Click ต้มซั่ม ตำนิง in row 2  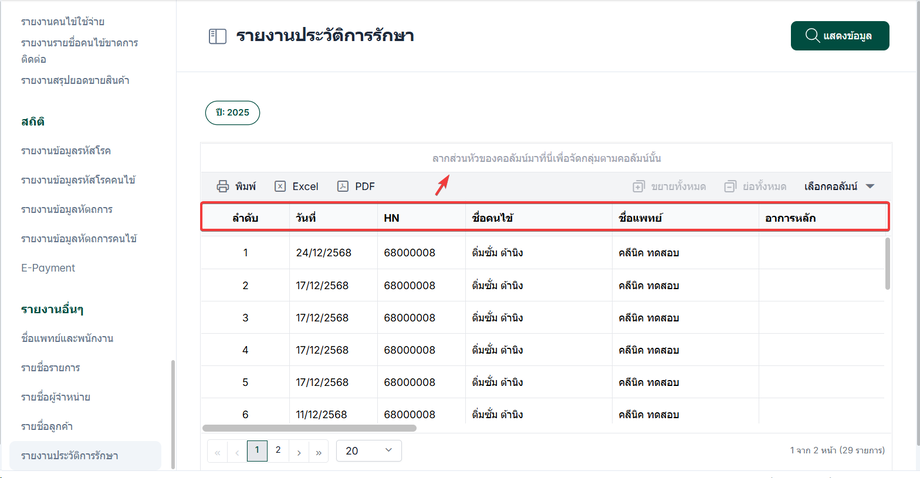click(498, 286)
